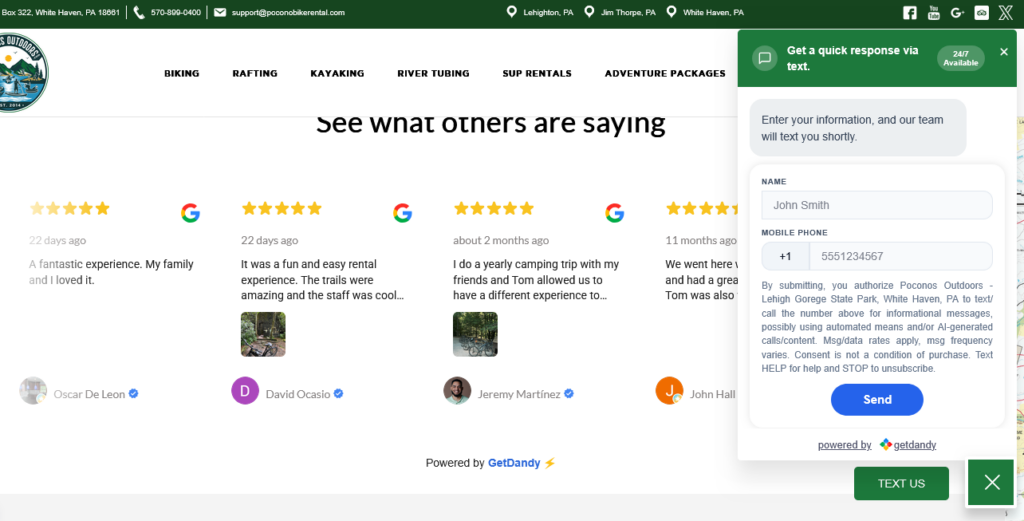The image size is (1024, 521).
Task: Click the 'about 2 months ago' timestamp
Action: coord(501,240)
